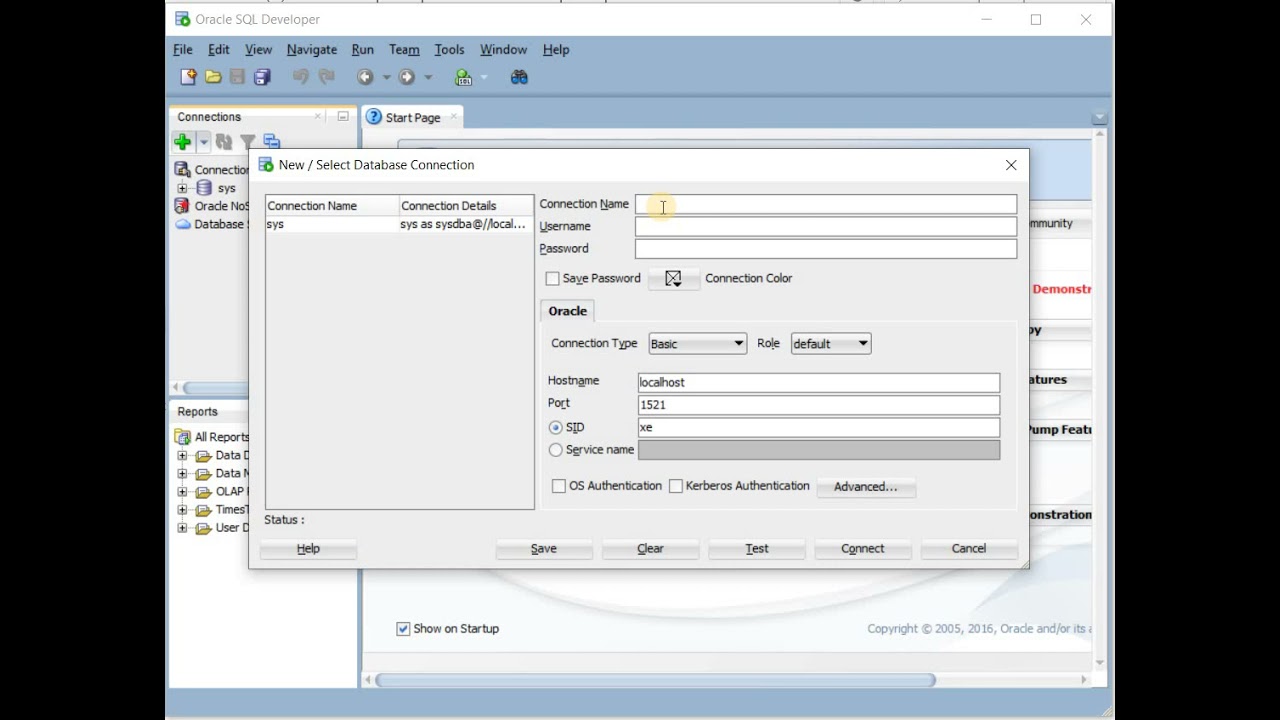This screenshot has height=720, width=1280.
Task: Open the Role dropdown
Action: click(831, 343)
